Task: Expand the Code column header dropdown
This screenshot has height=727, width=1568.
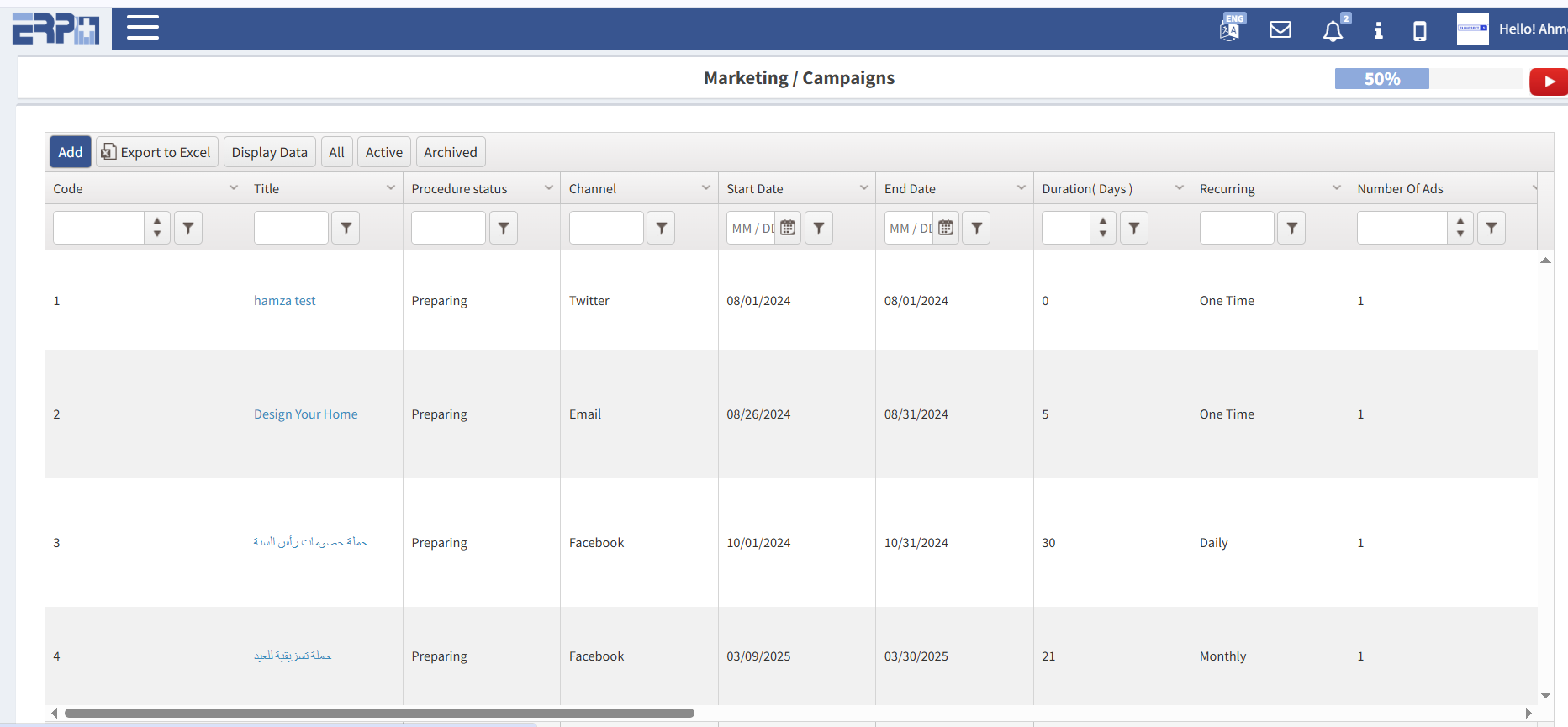Action: point(233,188)
